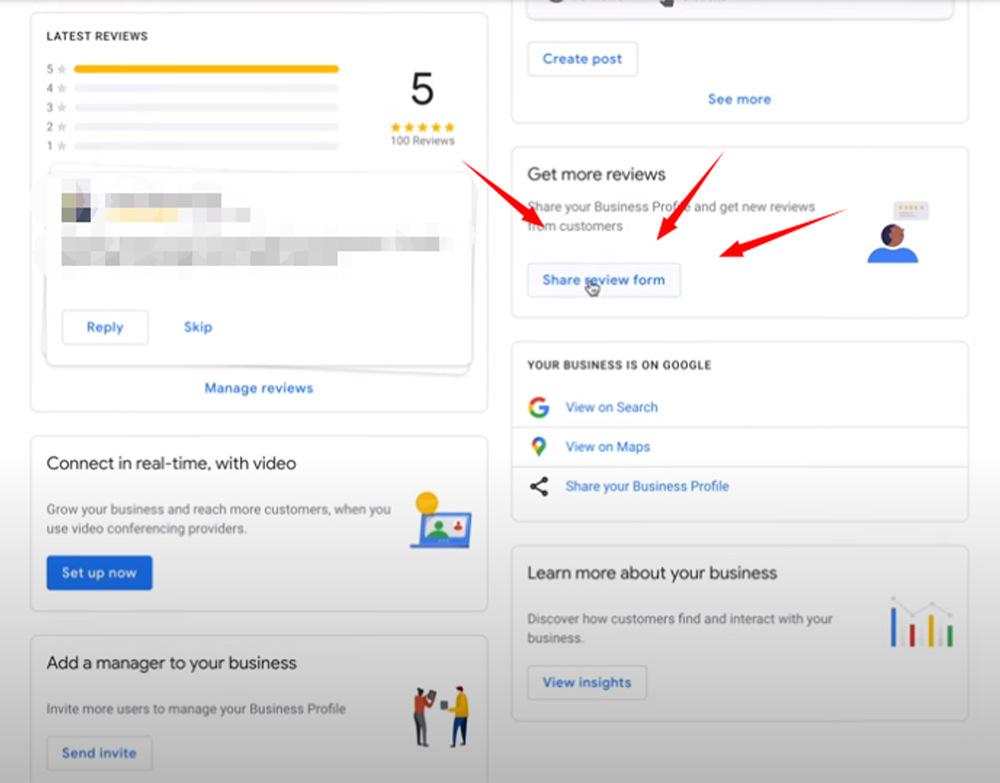Click the 5-star yellow rating bar
This screenshot has width=1000, height=783.
point(206,69)
